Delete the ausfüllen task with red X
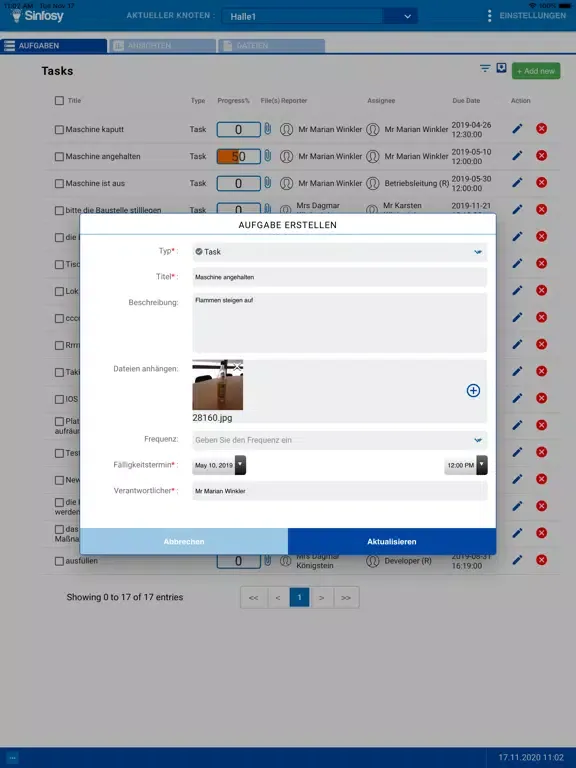 541,560
